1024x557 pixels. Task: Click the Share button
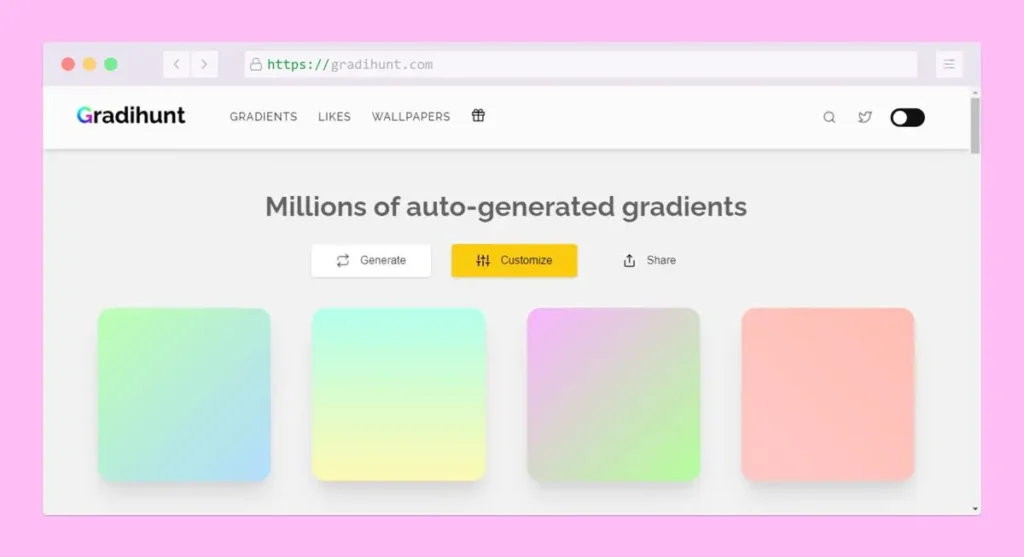(649, 260)
